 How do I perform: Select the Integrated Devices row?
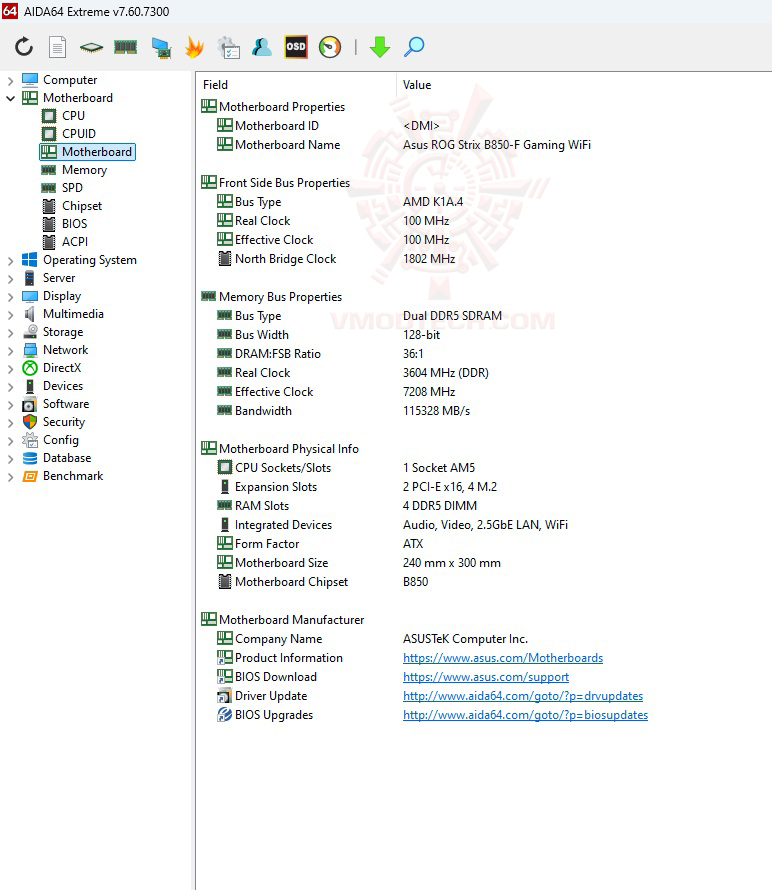[484, 525]
